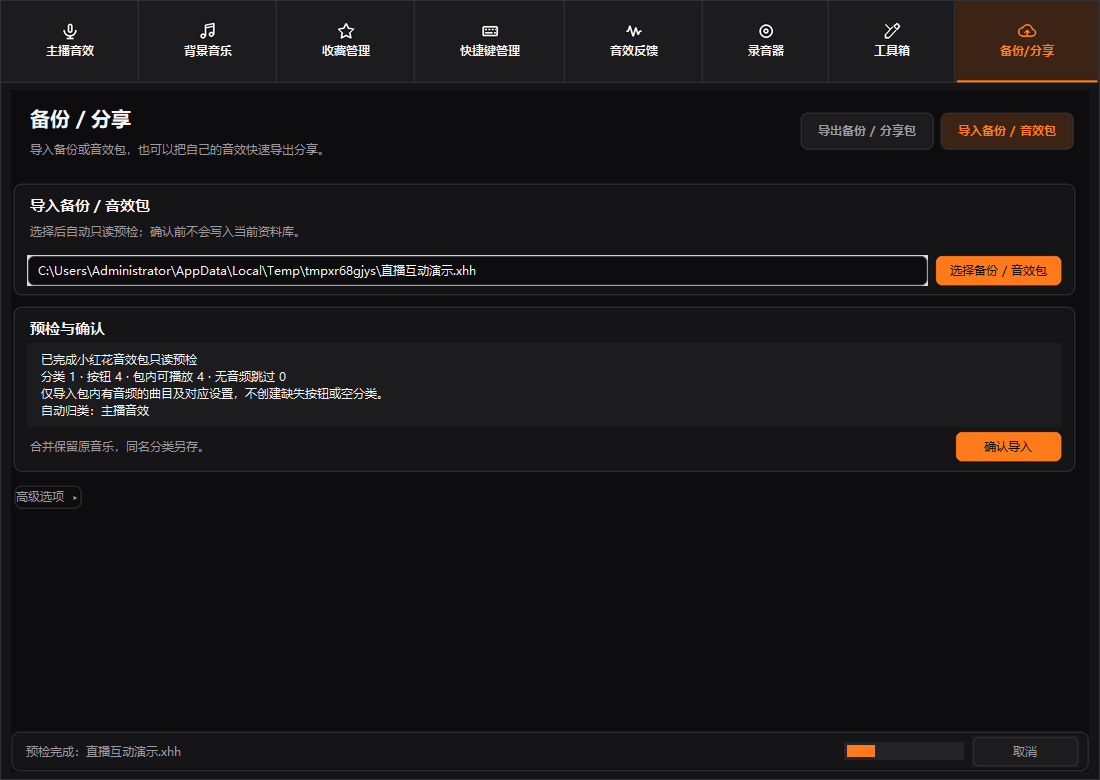
Task: Click the note 合并保留原音乐，同名分类另存。
Action: point(119,447)
